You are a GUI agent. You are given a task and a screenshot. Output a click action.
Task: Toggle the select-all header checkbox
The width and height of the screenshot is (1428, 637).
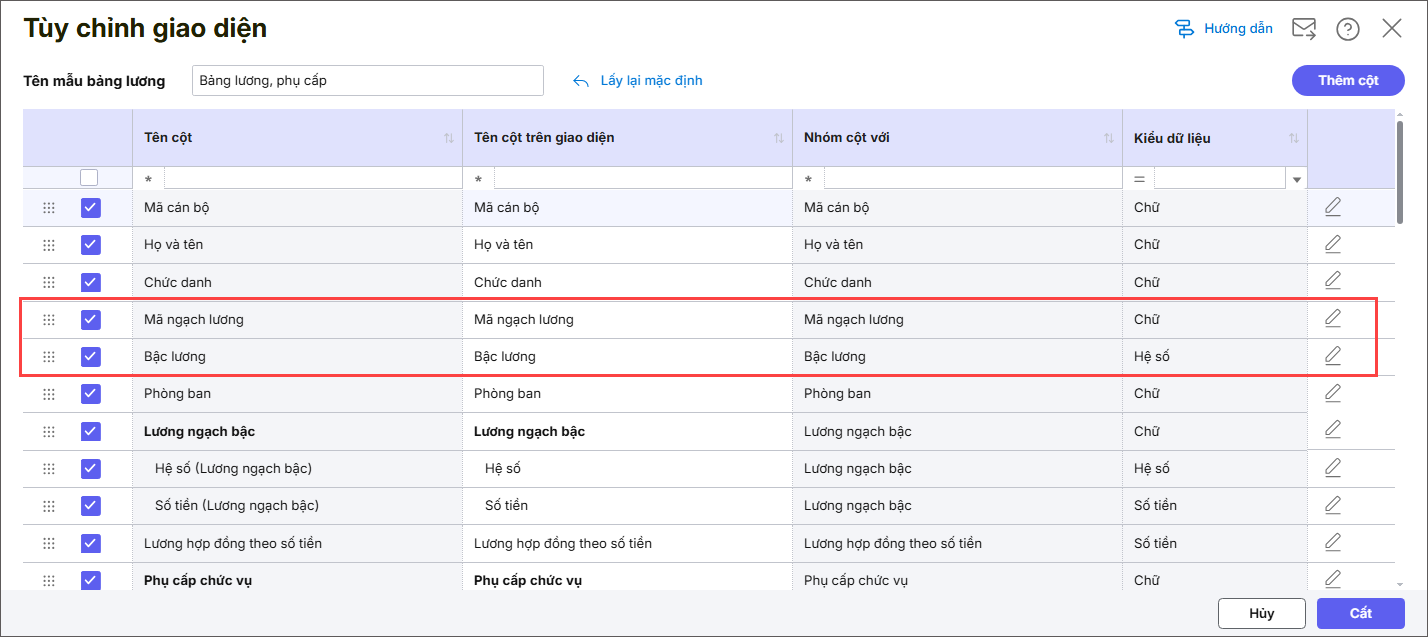point(89,177)
